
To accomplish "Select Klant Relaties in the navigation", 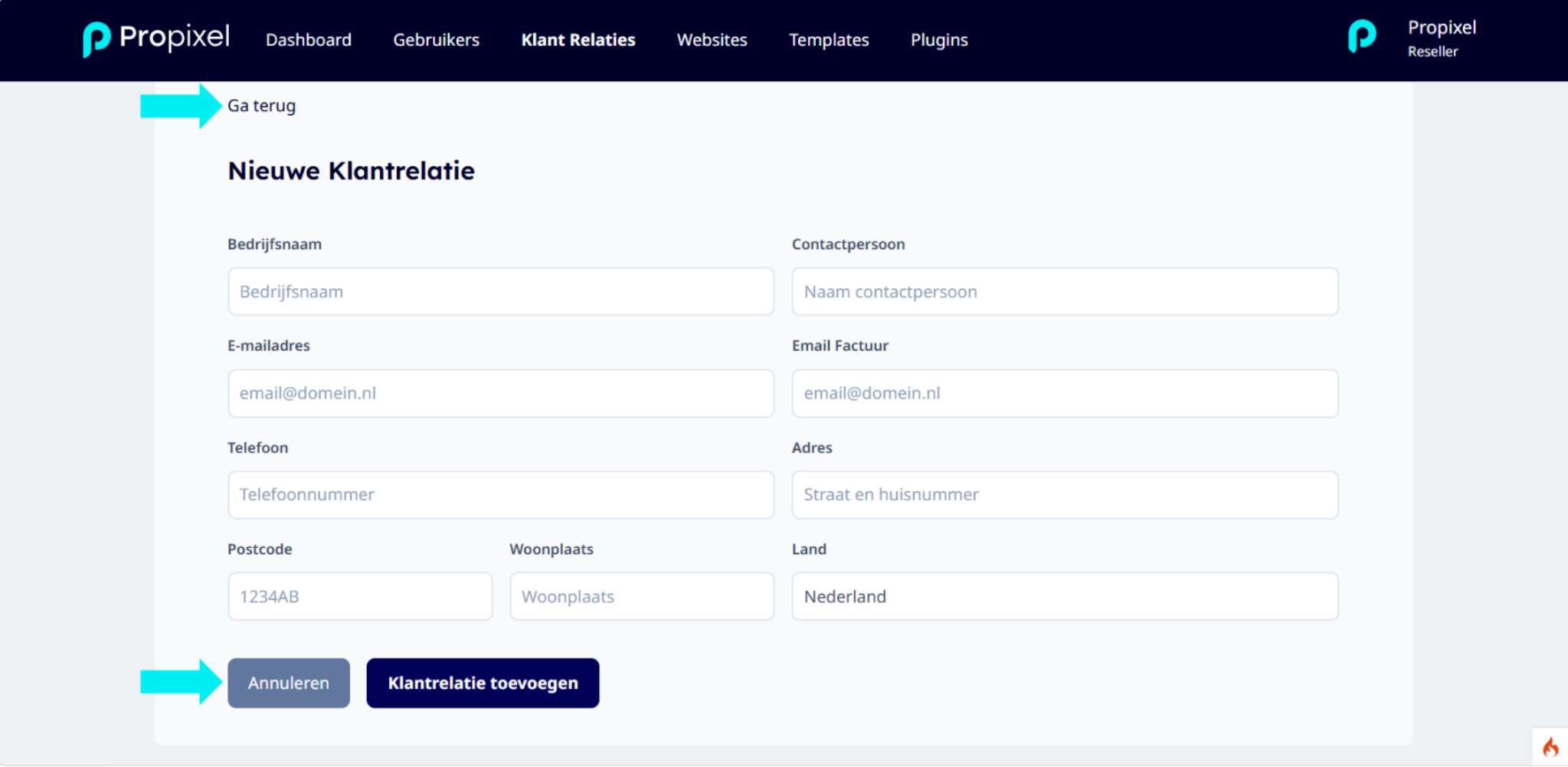I will click(578, 40).
